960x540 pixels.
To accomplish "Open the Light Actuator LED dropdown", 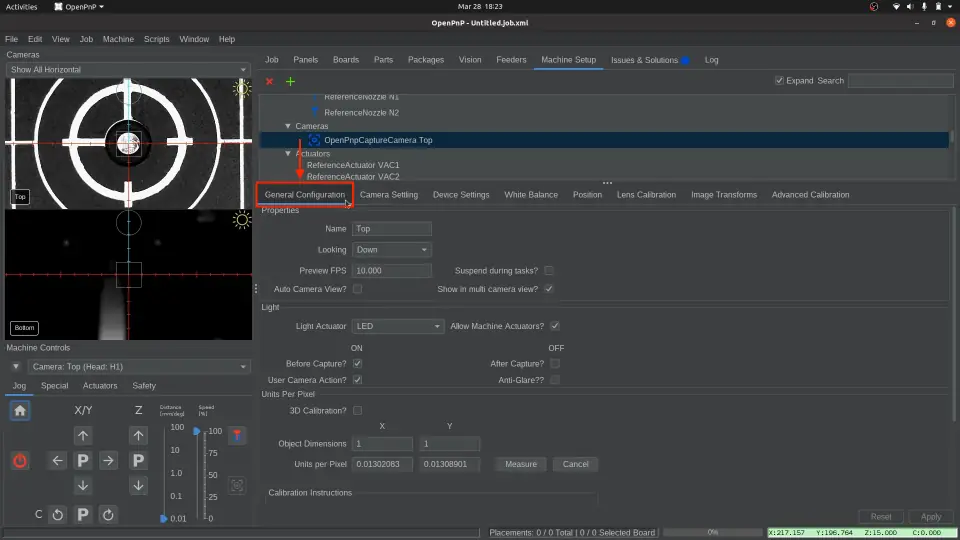I will [397, 326].
